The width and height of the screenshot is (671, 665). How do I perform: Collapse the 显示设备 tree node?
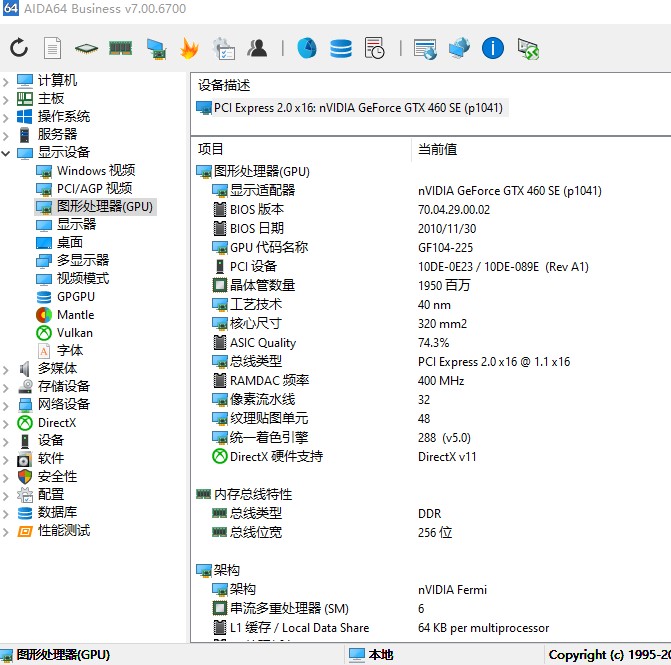(6, 153)
